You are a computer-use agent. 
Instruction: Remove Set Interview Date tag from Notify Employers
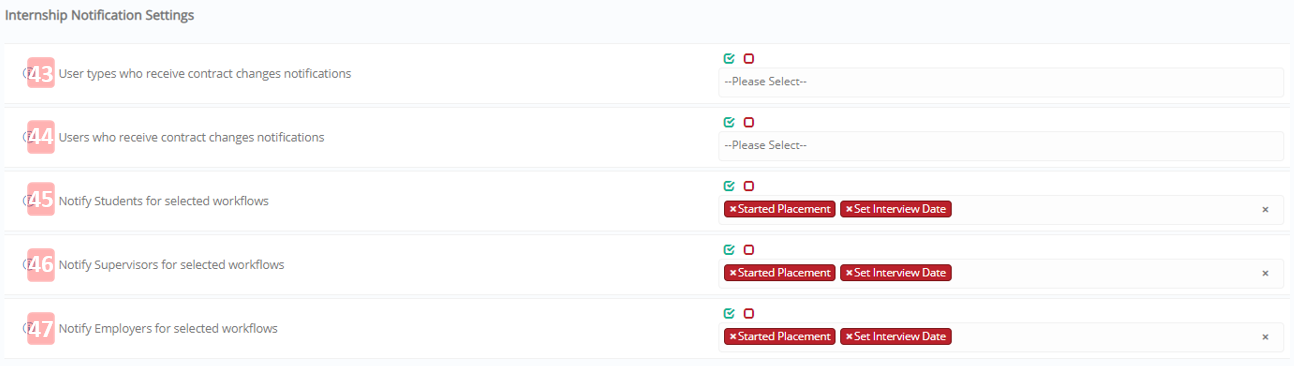(x=849, y=337)
